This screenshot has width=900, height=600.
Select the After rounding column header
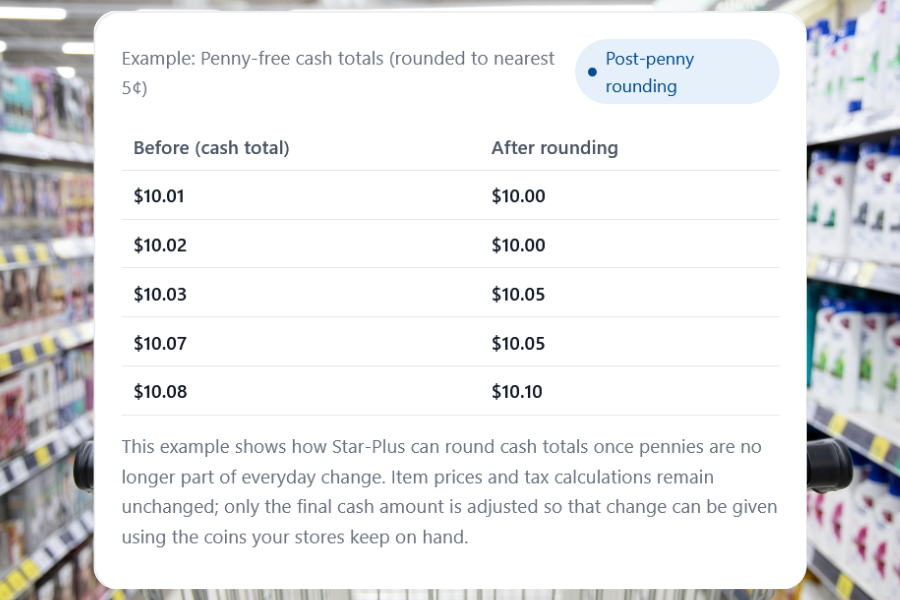[x=555, y=148]
